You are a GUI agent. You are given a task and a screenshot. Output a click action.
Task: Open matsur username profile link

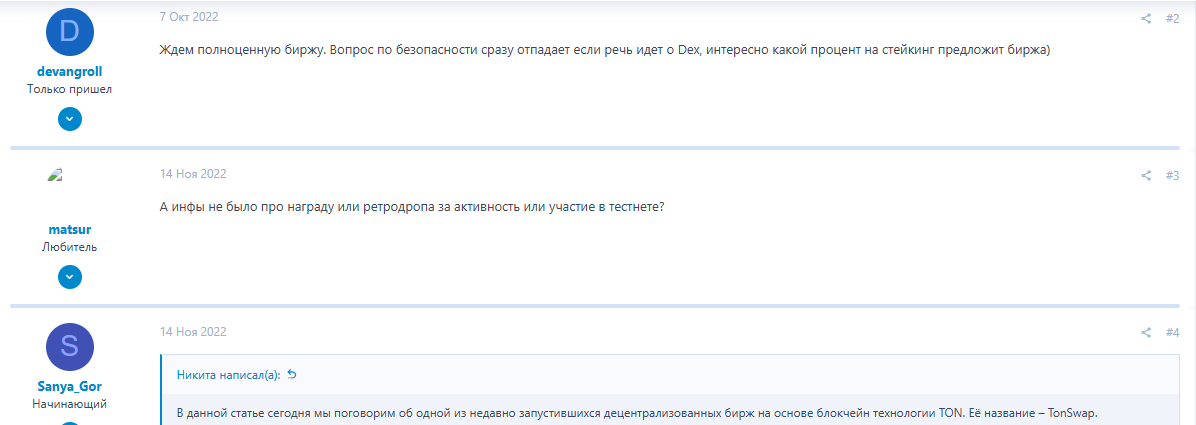(x=70, y=229)
